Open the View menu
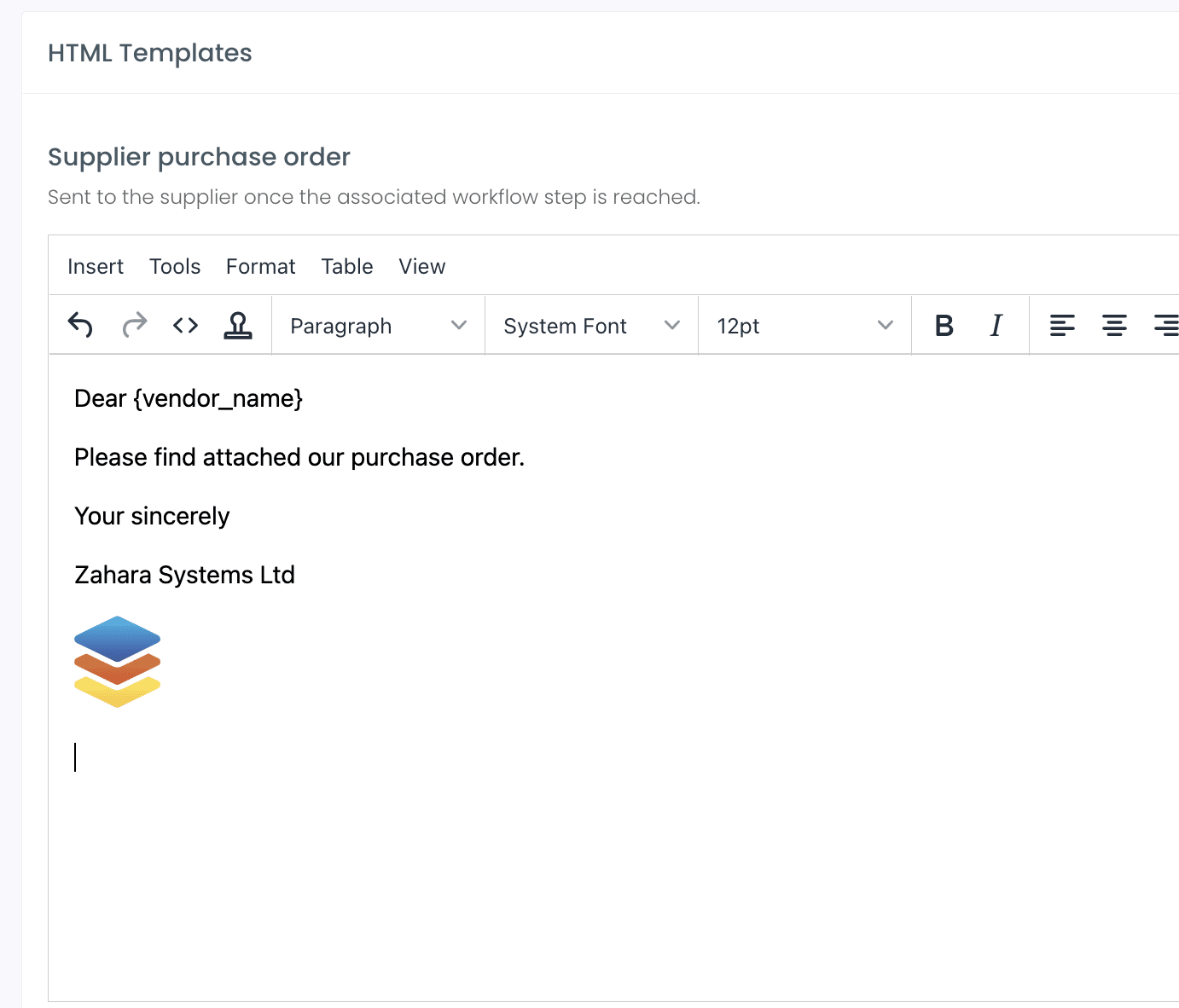 422,267
